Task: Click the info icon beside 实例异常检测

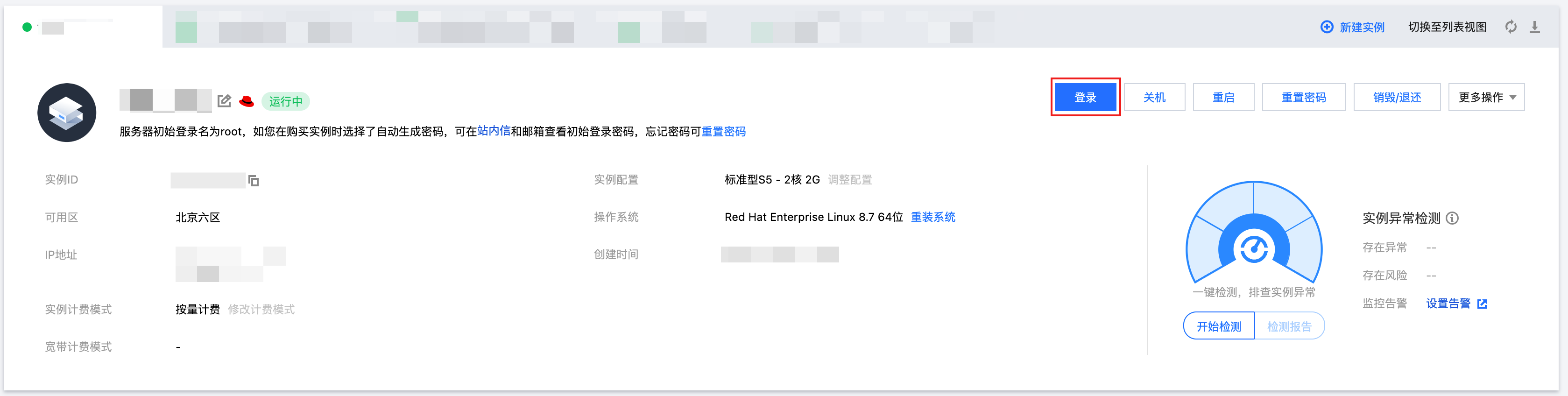Action: click(x=1452, y=219)
